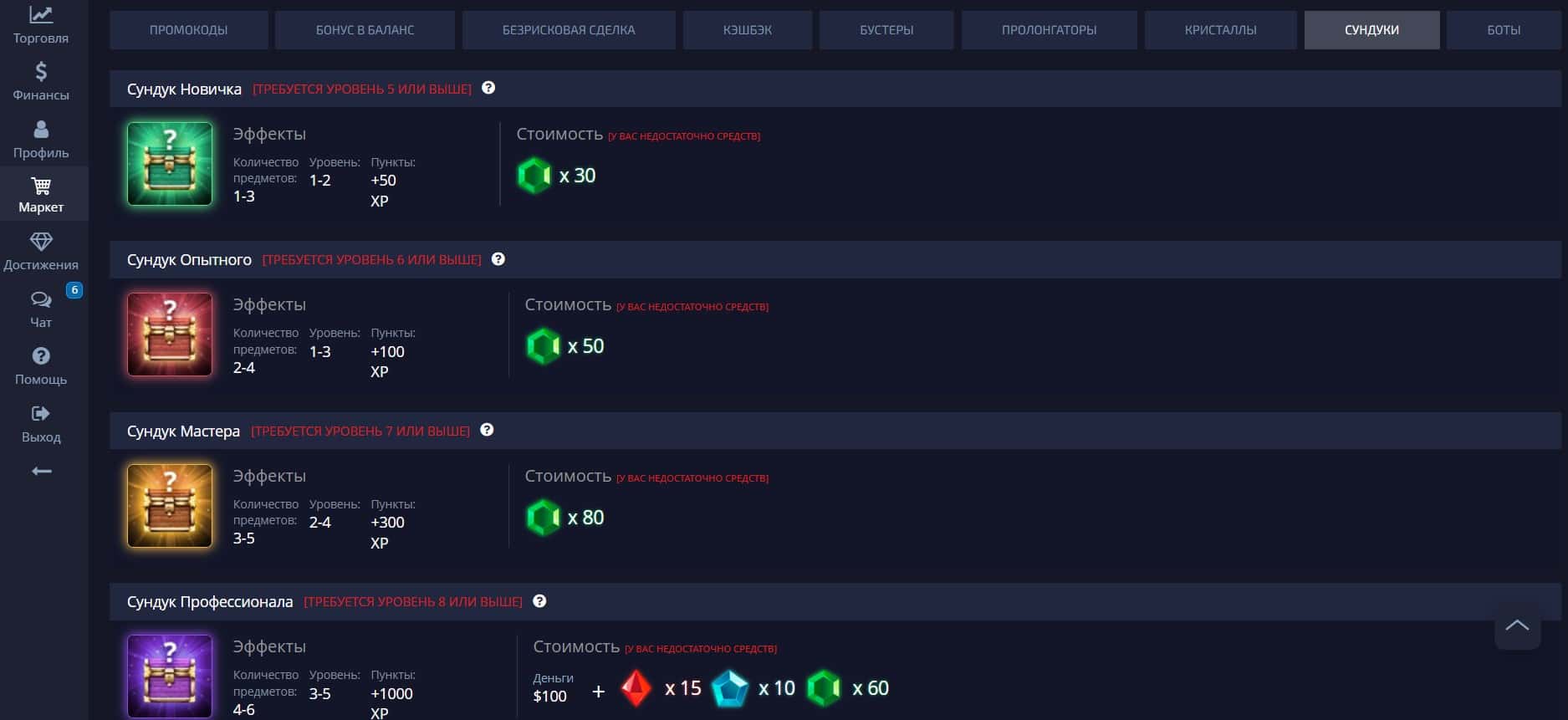Image resolution: width=1568 pixels, height=720 pixels.
Task: Click the red gem beside x 15
Action: click(636, 688)
